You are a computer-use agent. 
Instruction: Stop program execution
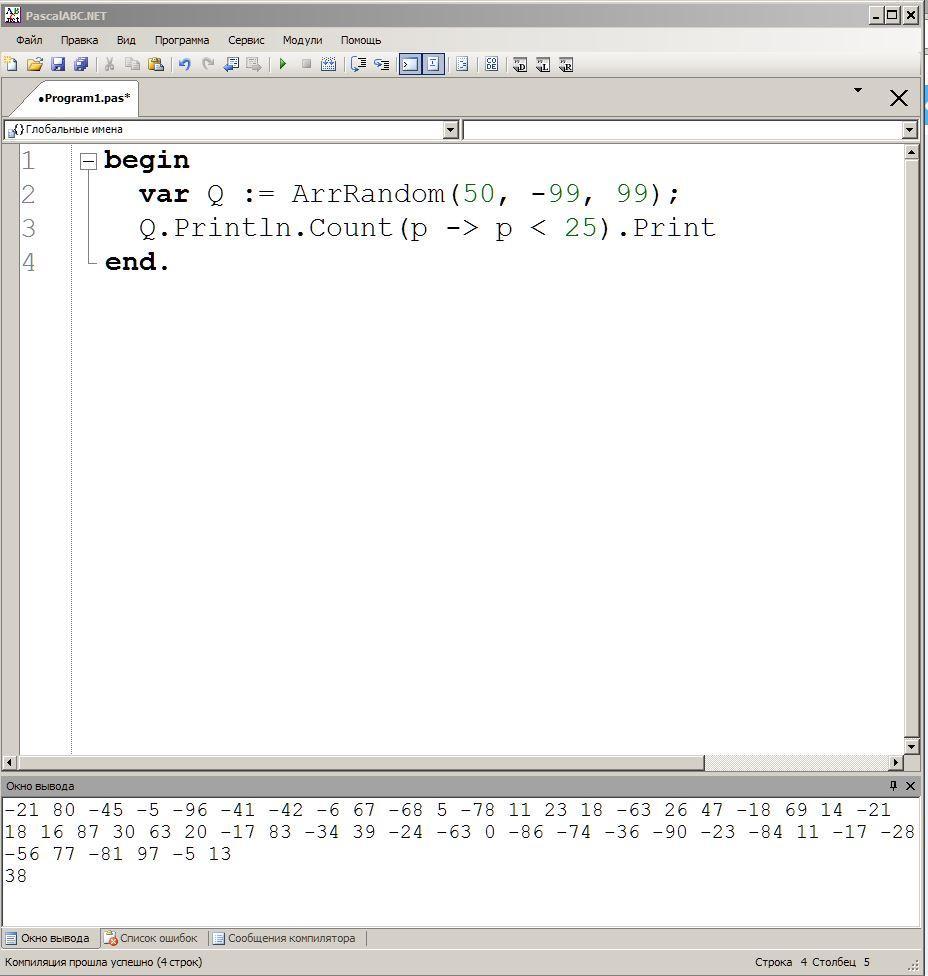pyautogui.click(x=306, y=64)
